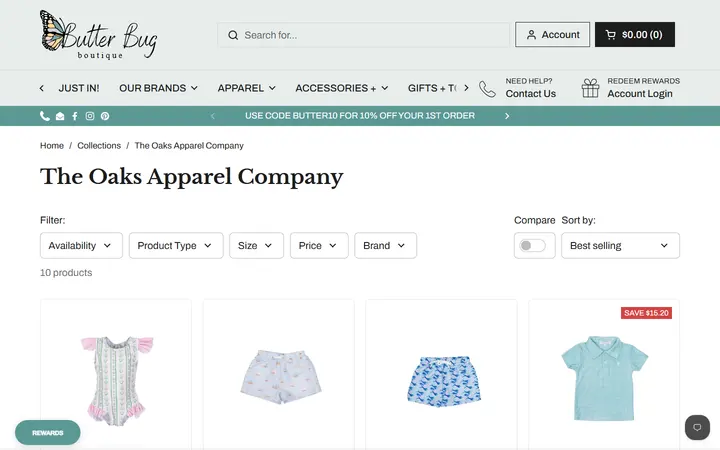Click the 10 products count text
This screenshot has height=450, width=720.
point(66,273)
